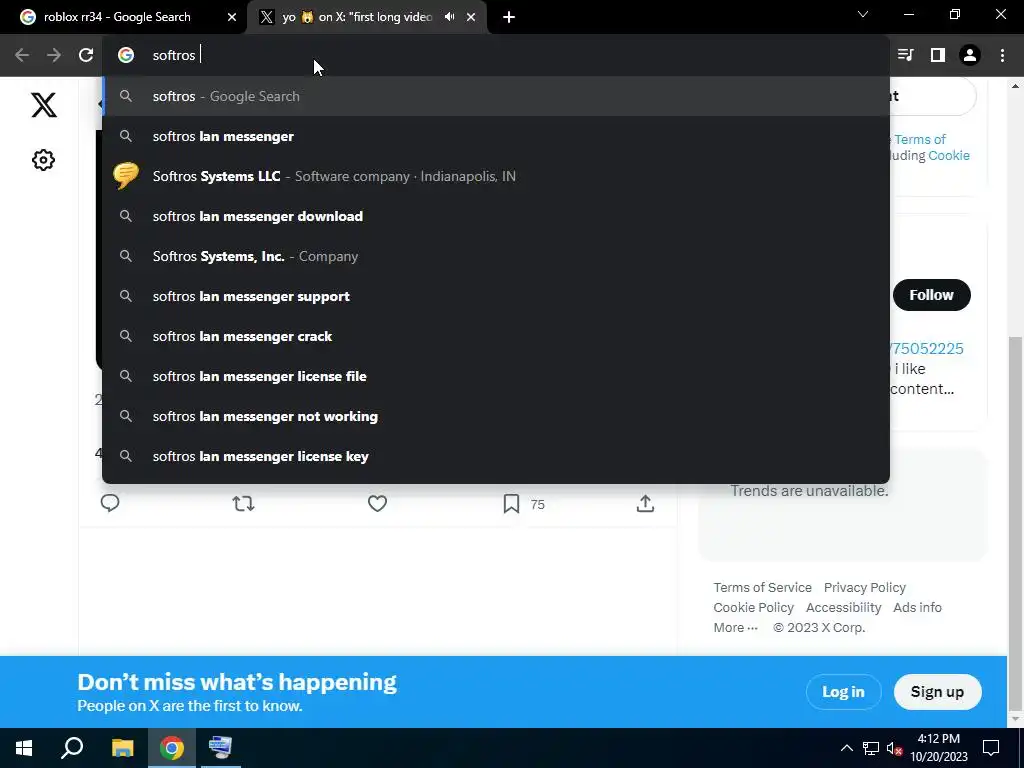Screen dimensions: 1024x768
Task: Click the Follow button
Action: [x=931, y=295]
